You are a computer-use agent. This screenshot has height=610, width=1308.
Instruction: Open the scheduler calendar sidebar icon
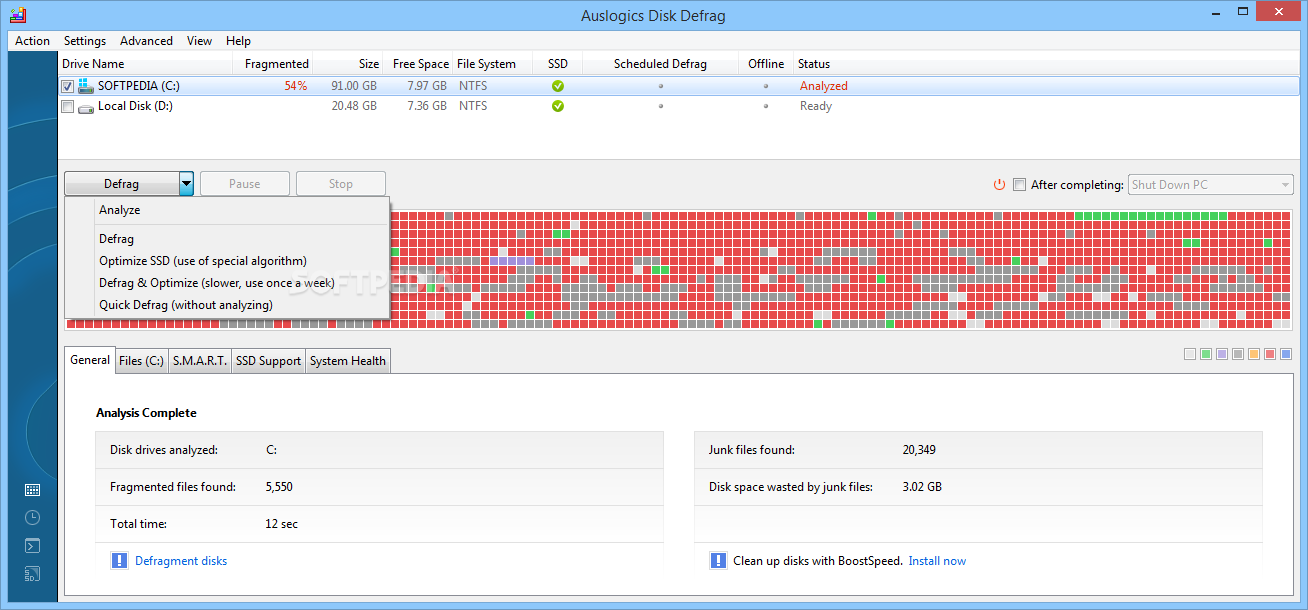point(32,490)
